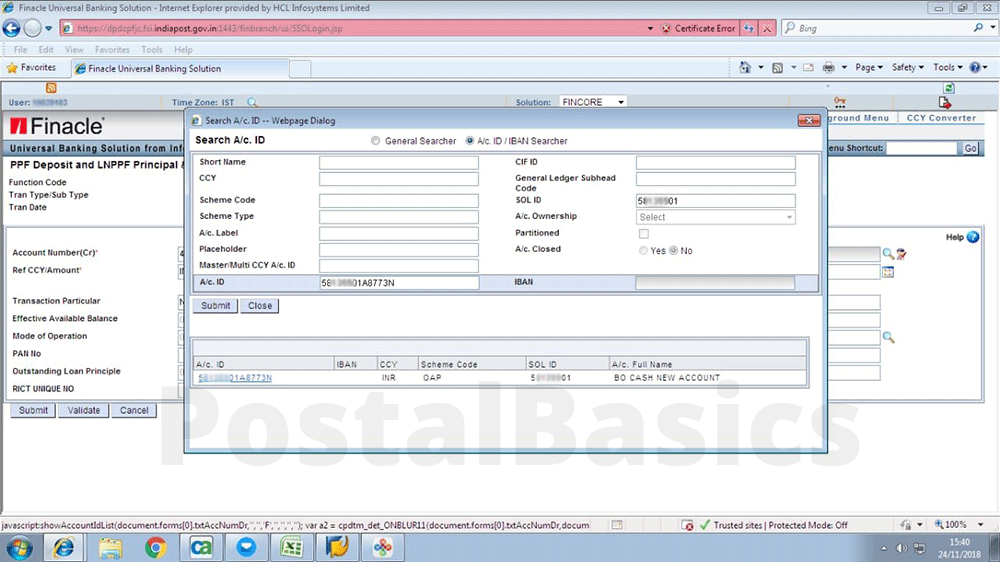Open Chrome from the Windows taskbar
This screenshot has width=1000, height=562.
coord(155,547)
